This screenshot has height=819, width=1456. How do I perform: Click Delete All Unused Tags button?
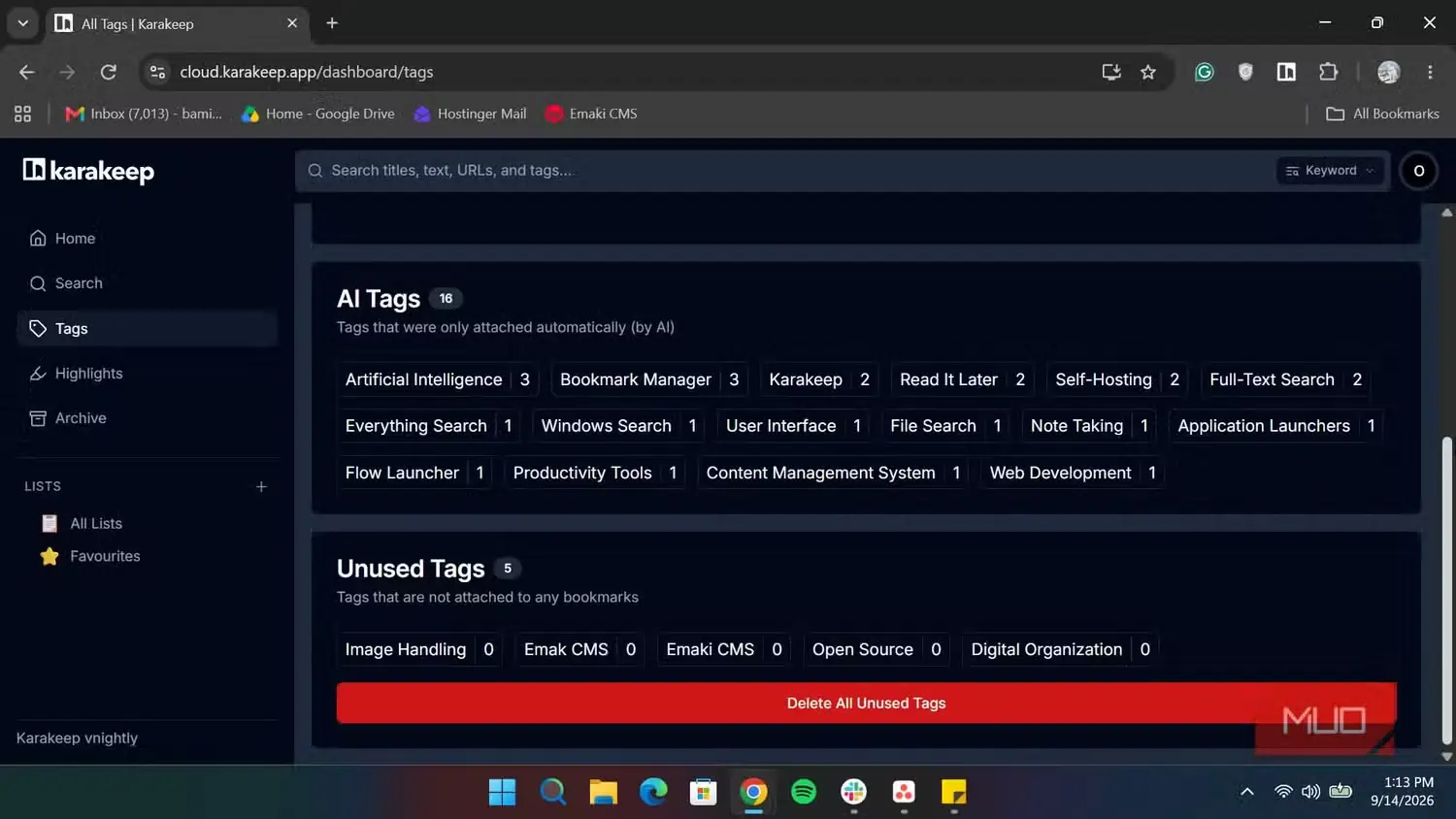click(x=866, y=703)
